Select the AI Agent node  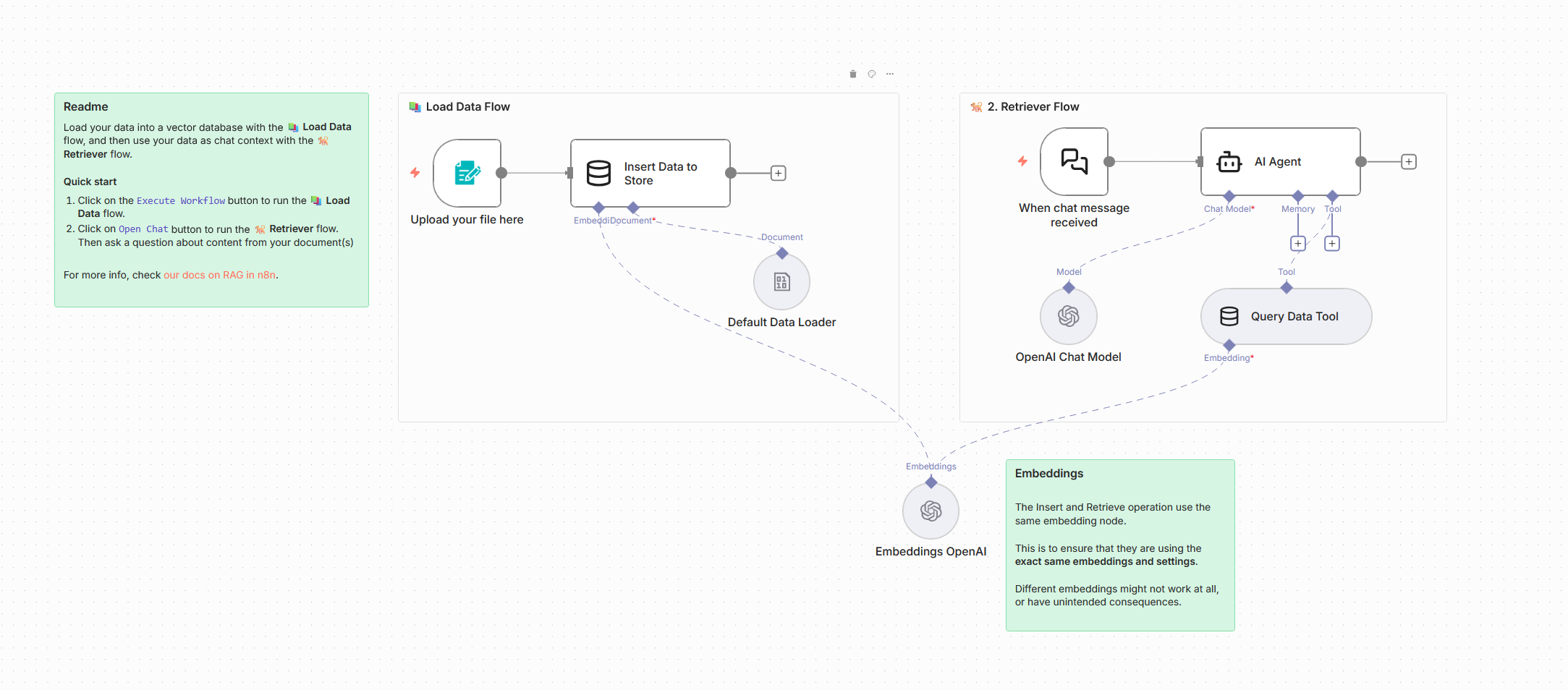coord(1279,162)
